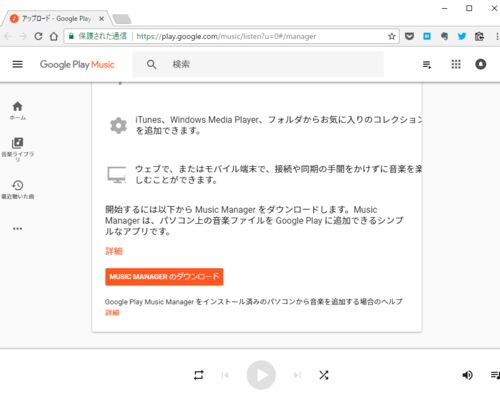Reload the browser page
This screenshot has width=500, height=397.
(38, 36)
